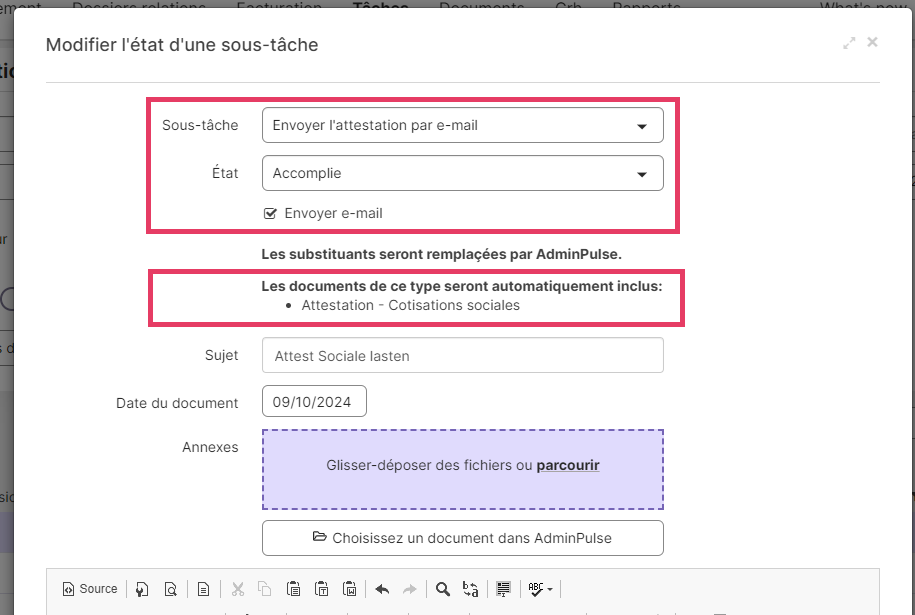Open the État dropdown showing Accomplie
The image size is (915, 615).
click(x=463, y=173)
